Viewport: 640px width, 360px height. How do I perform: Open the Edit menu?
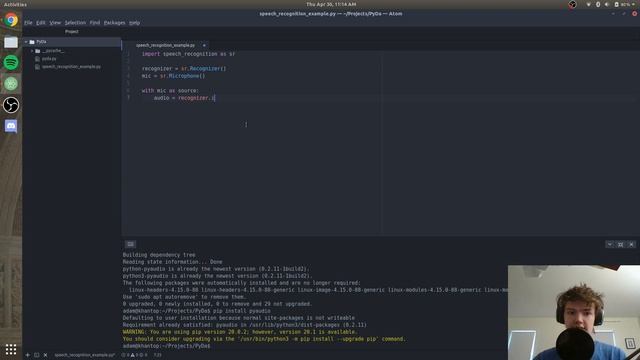(40, 23)
